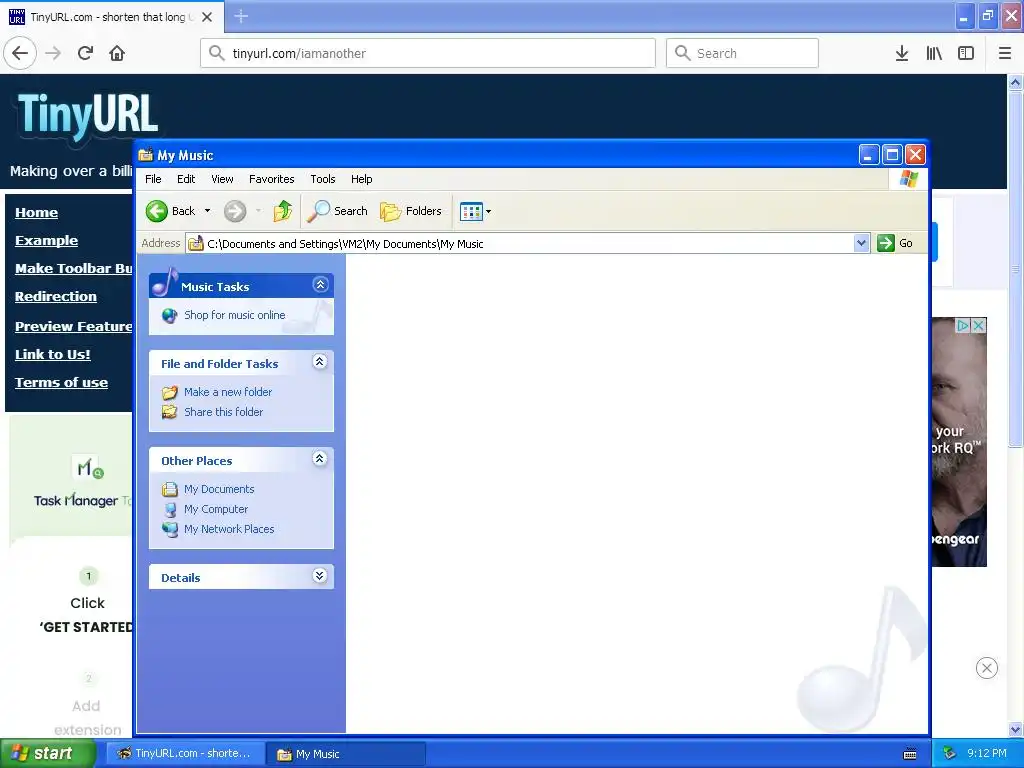Click the Firefox reload button
Screen dimensions: 1024x768
tap(86, 53)
